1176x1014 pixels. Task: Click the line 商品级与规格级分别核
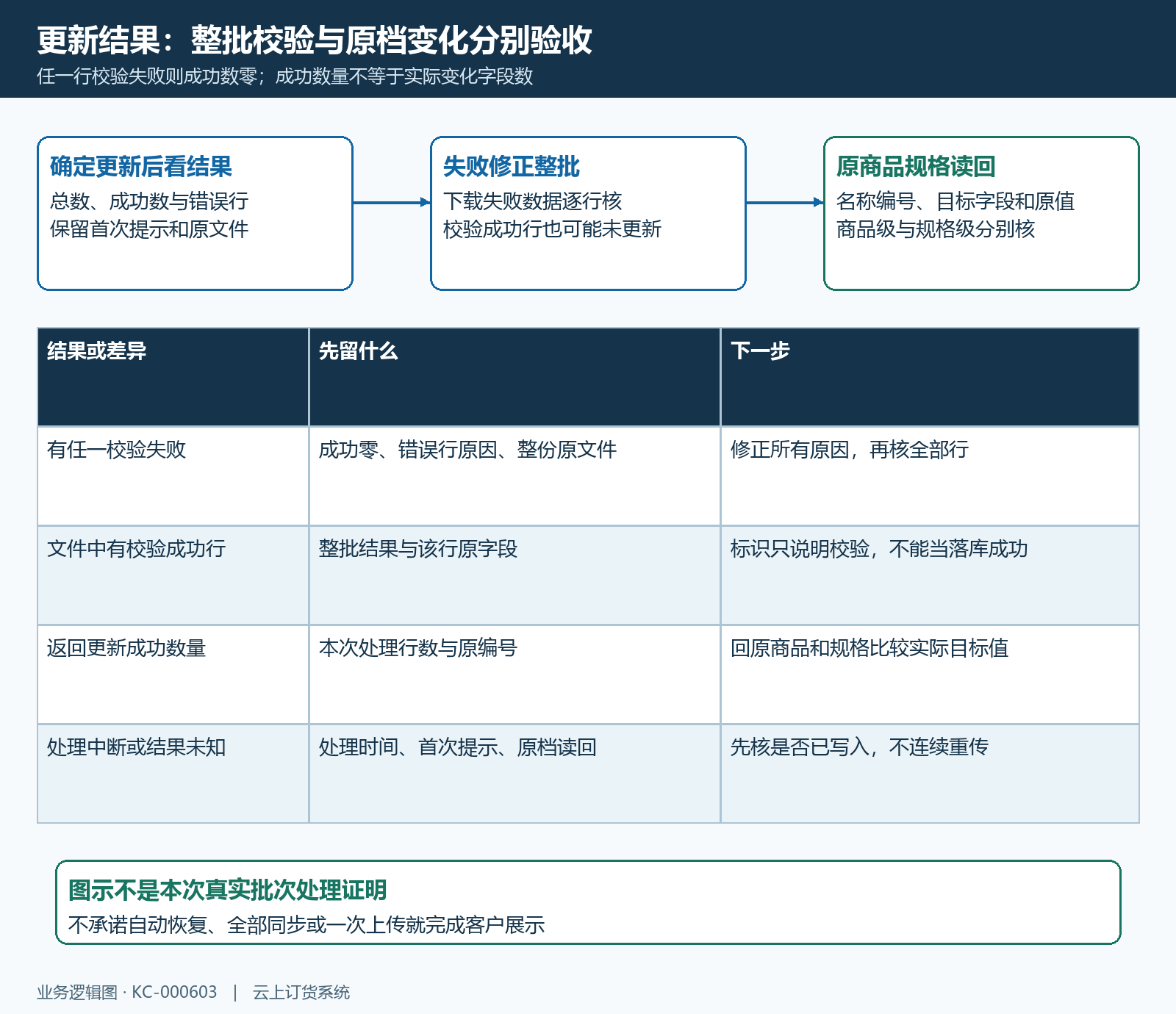936,229
